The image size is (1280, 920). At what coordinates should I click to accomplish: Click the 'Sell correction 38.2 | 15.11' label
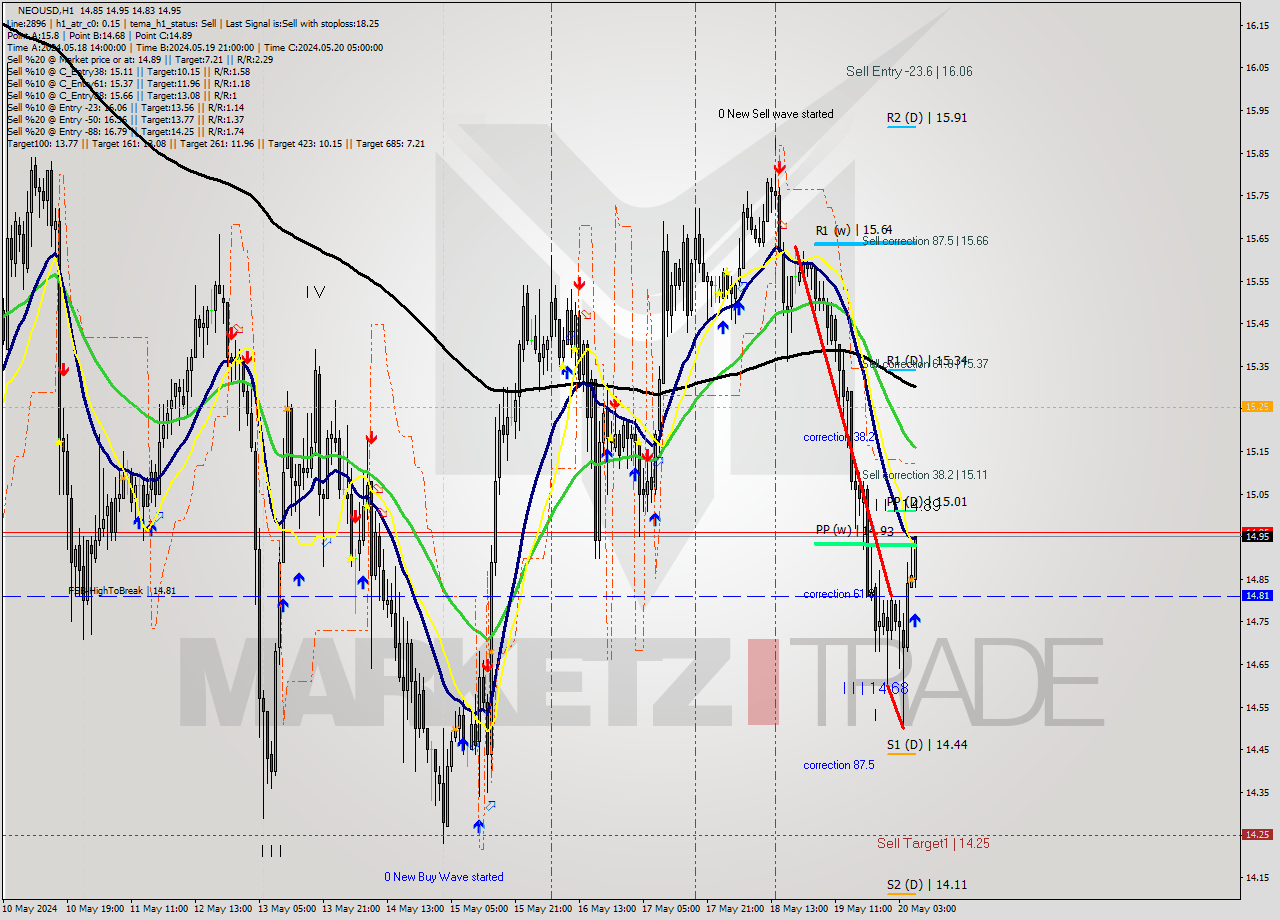pyautogui.click(x=925, y=475)
